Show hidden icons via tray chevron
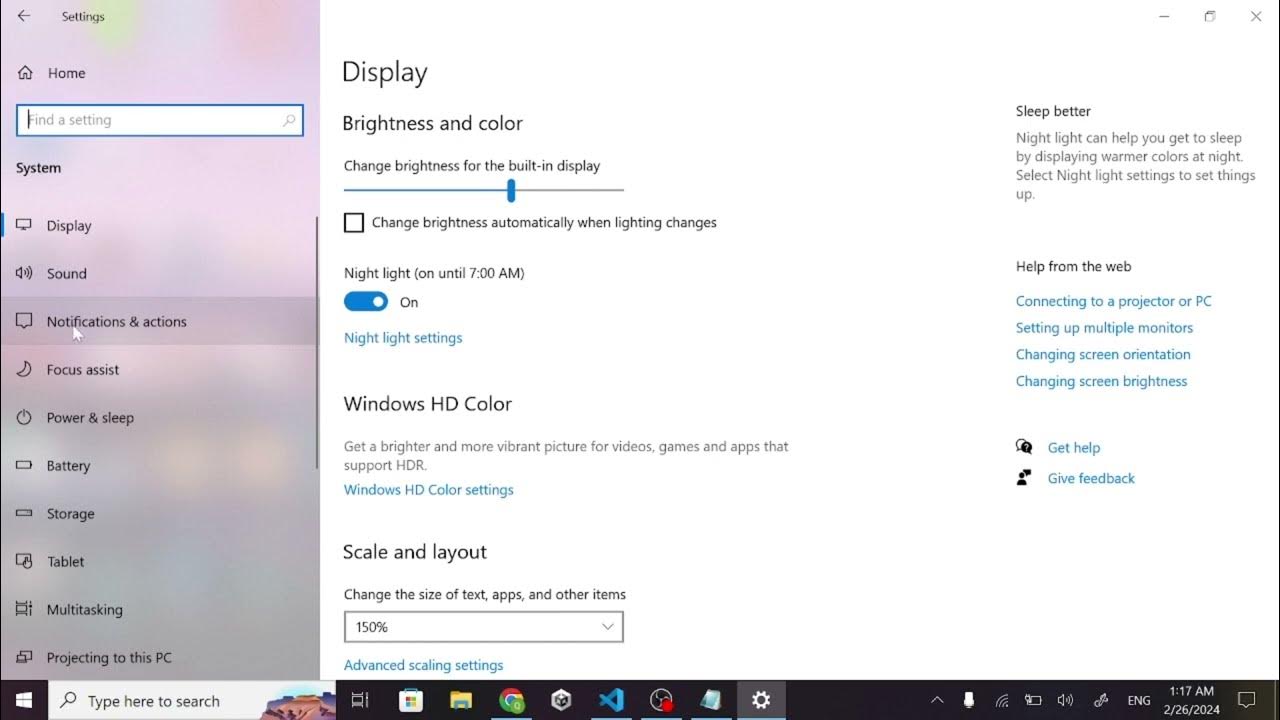 coord(937,700)
